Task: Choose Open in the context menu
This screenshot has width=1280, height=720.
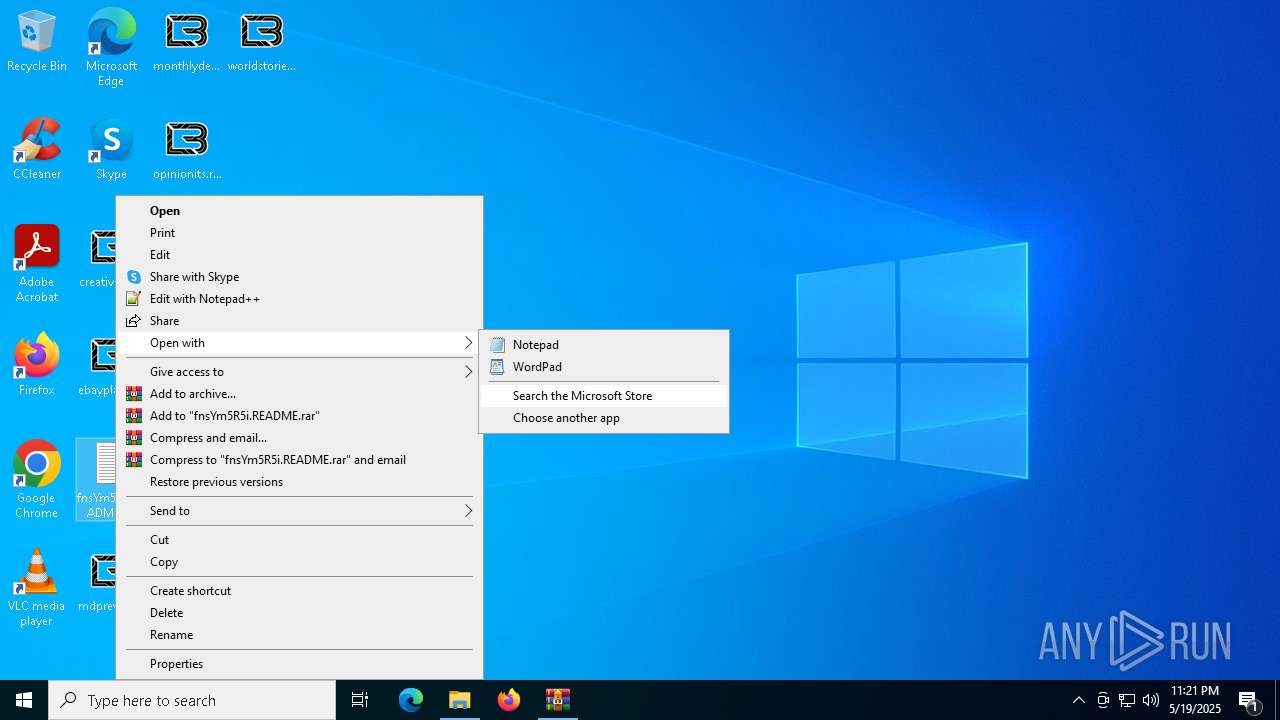Action: pos(299,211)
